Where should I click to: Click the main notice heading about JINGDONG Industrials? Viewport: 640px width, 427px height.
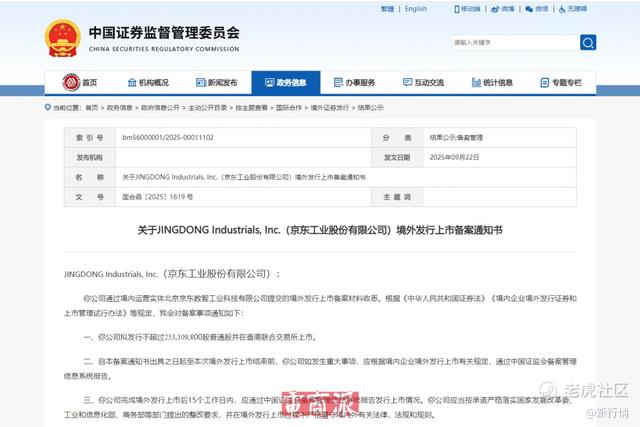click(320, 230)
